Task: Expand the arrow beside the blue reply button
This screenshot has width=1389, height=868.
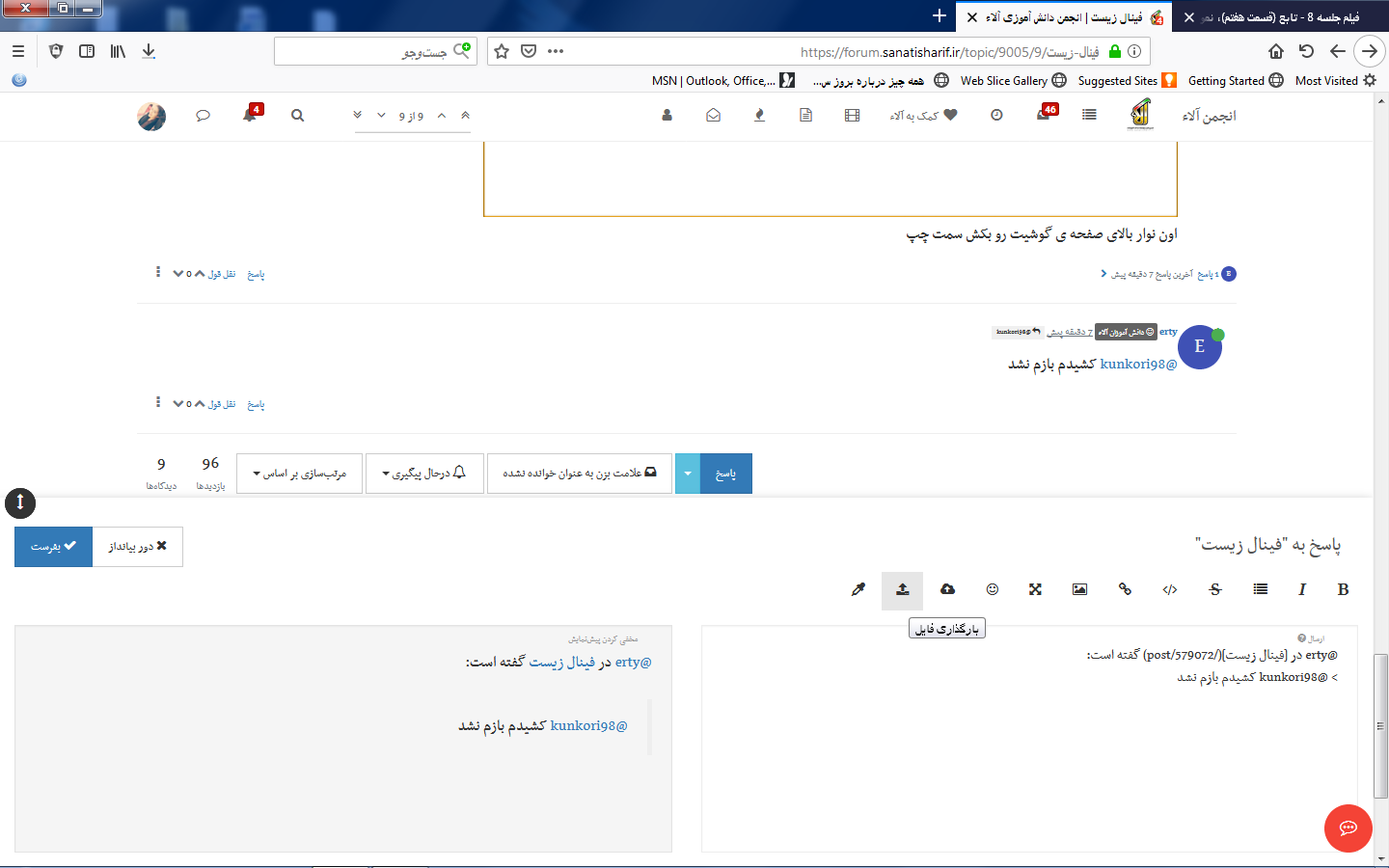Action: [x=688, y=474]
